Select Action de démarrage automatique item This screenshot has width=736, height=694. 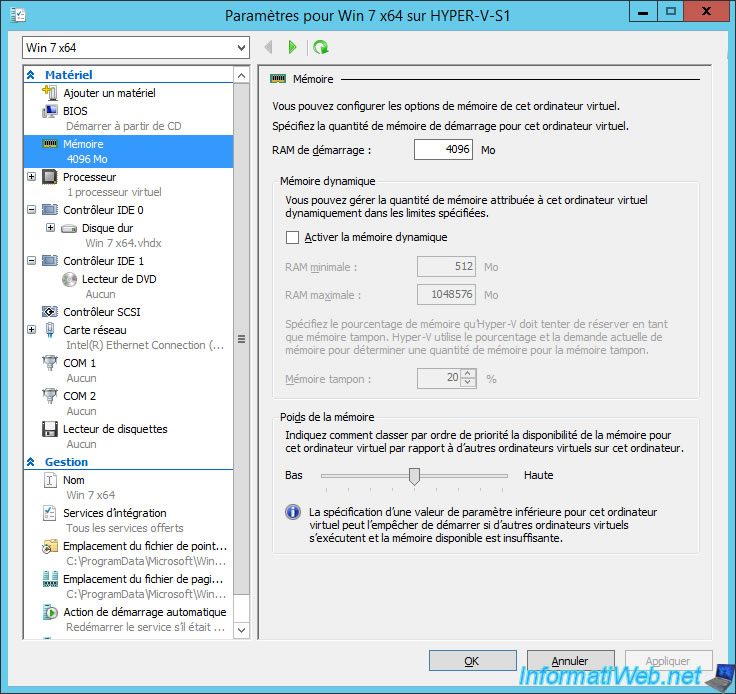(145, 612)
